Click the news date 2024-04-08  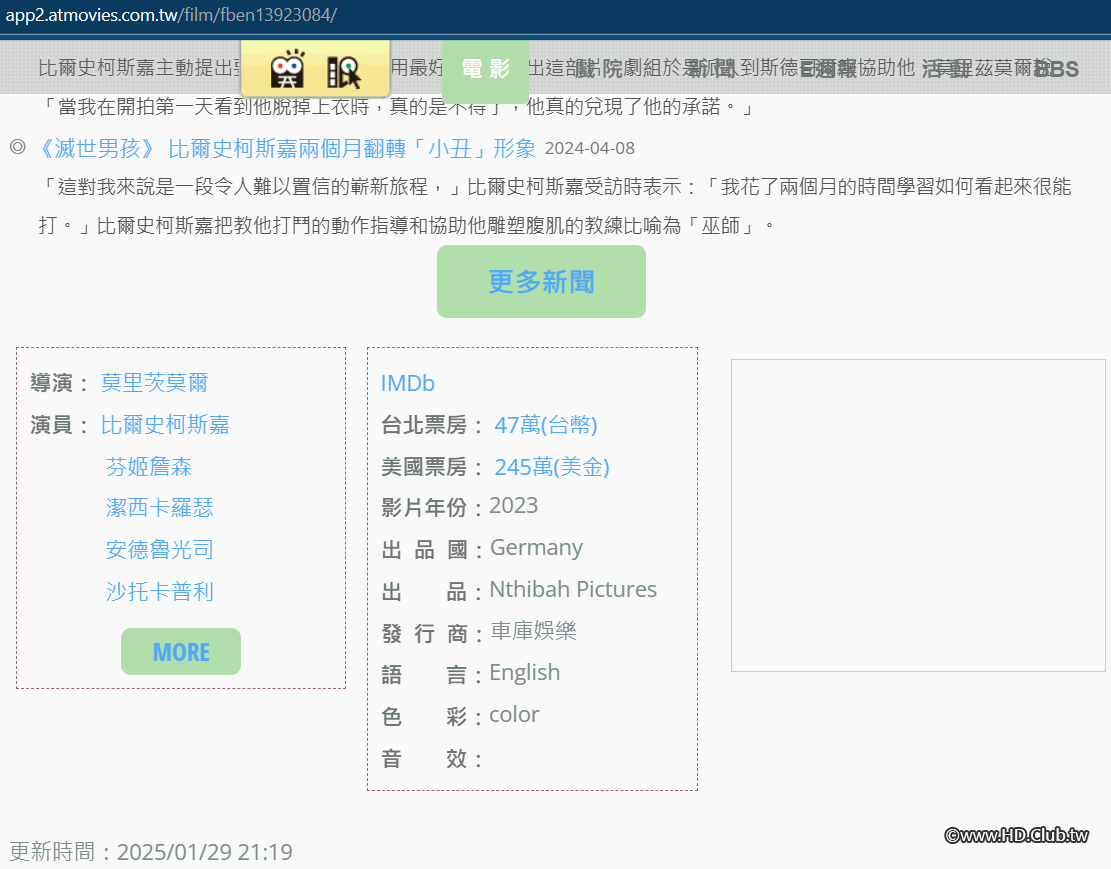coord(590,148)
